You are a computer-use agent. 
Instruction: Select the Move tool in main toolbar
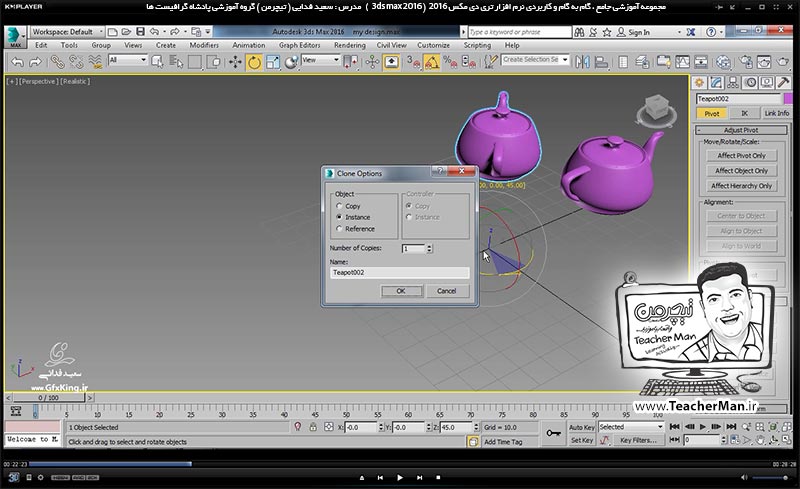coord(235,63)
